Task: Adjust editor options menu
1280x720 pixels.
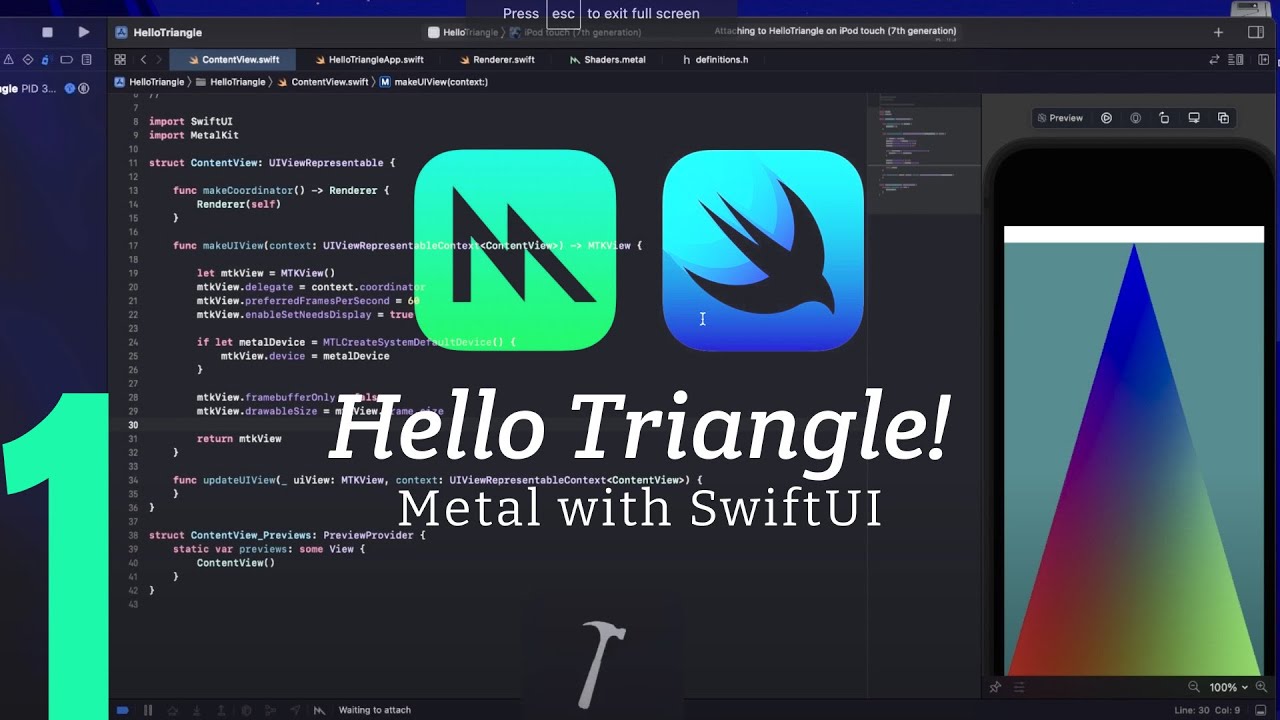Action: coord(1238,60)
